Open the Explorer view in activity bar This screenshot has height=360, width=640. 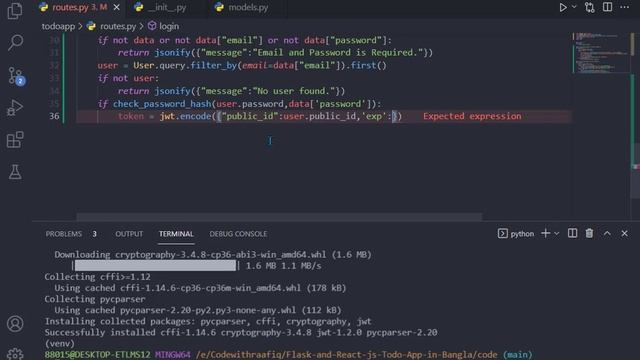tap(15, 11)
